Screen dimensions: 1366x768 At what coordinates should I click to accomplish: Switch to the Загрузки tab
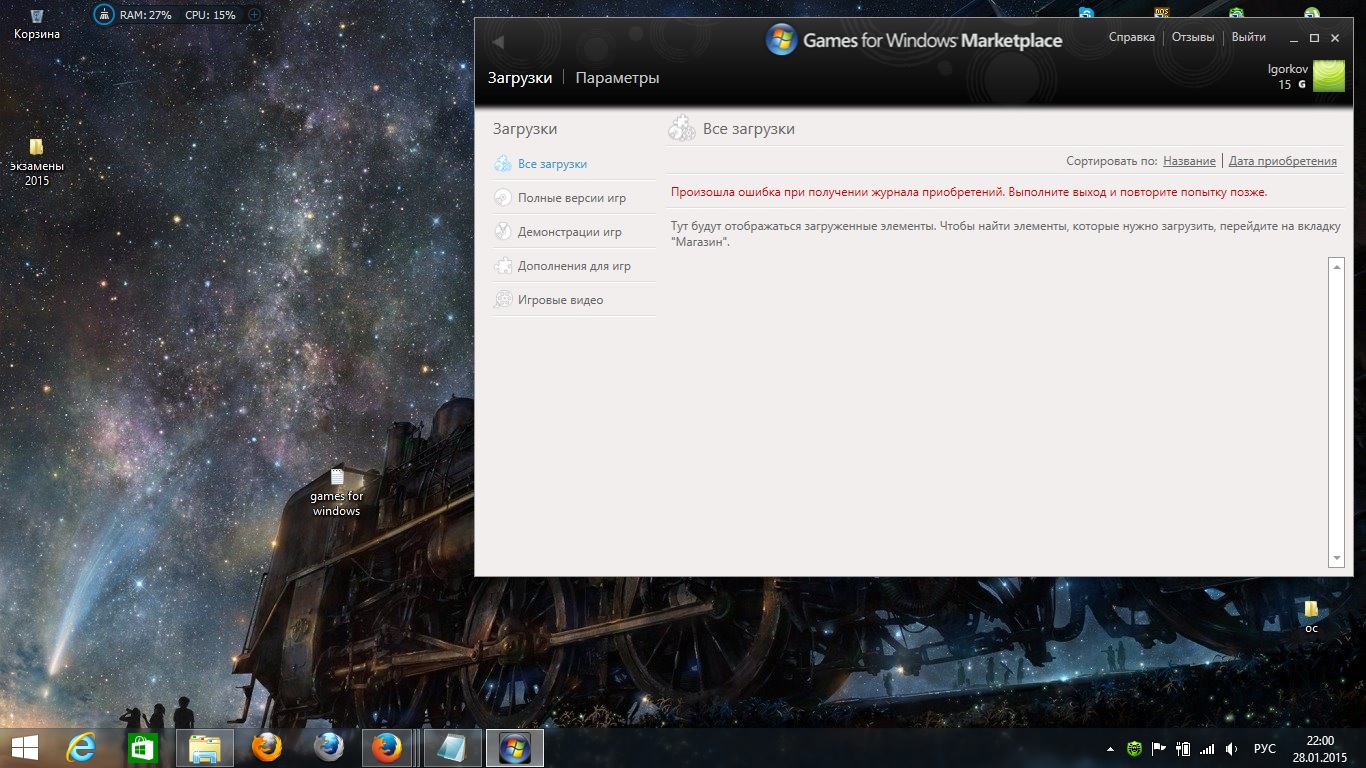click(520, 78)
